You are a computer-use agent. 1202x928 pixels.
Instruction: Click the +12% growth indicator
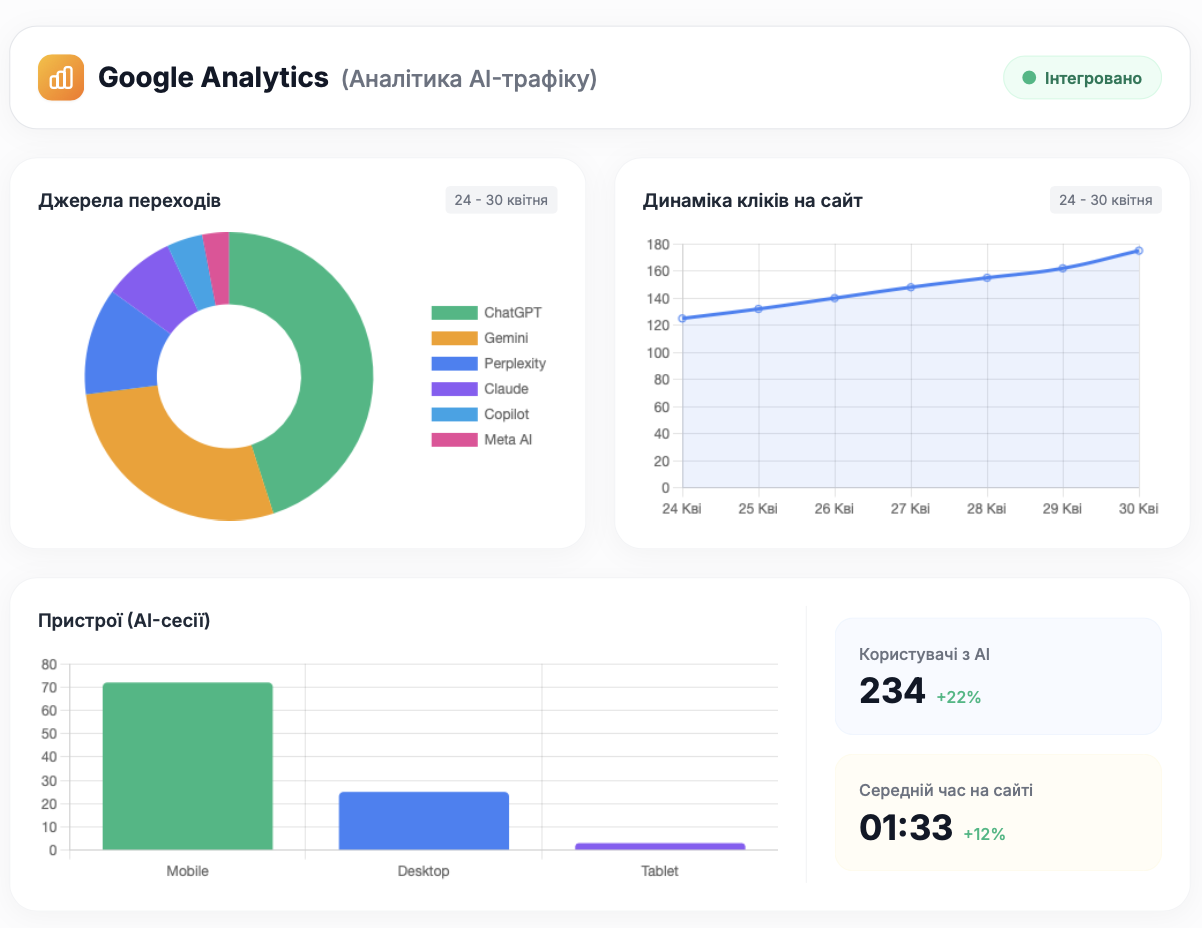pyautogui.click(x=984, y=833)
